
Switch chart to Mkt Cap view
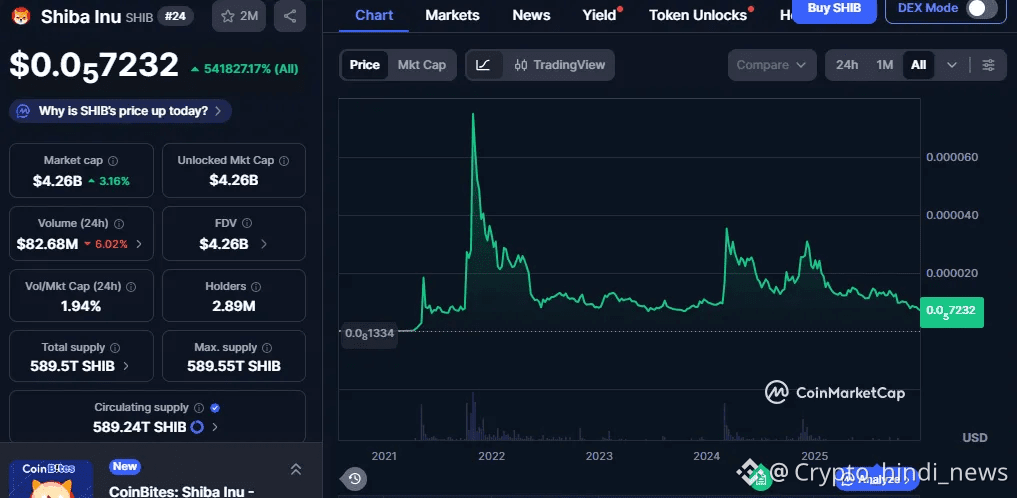pyautogui.click(x=422, y=65)
